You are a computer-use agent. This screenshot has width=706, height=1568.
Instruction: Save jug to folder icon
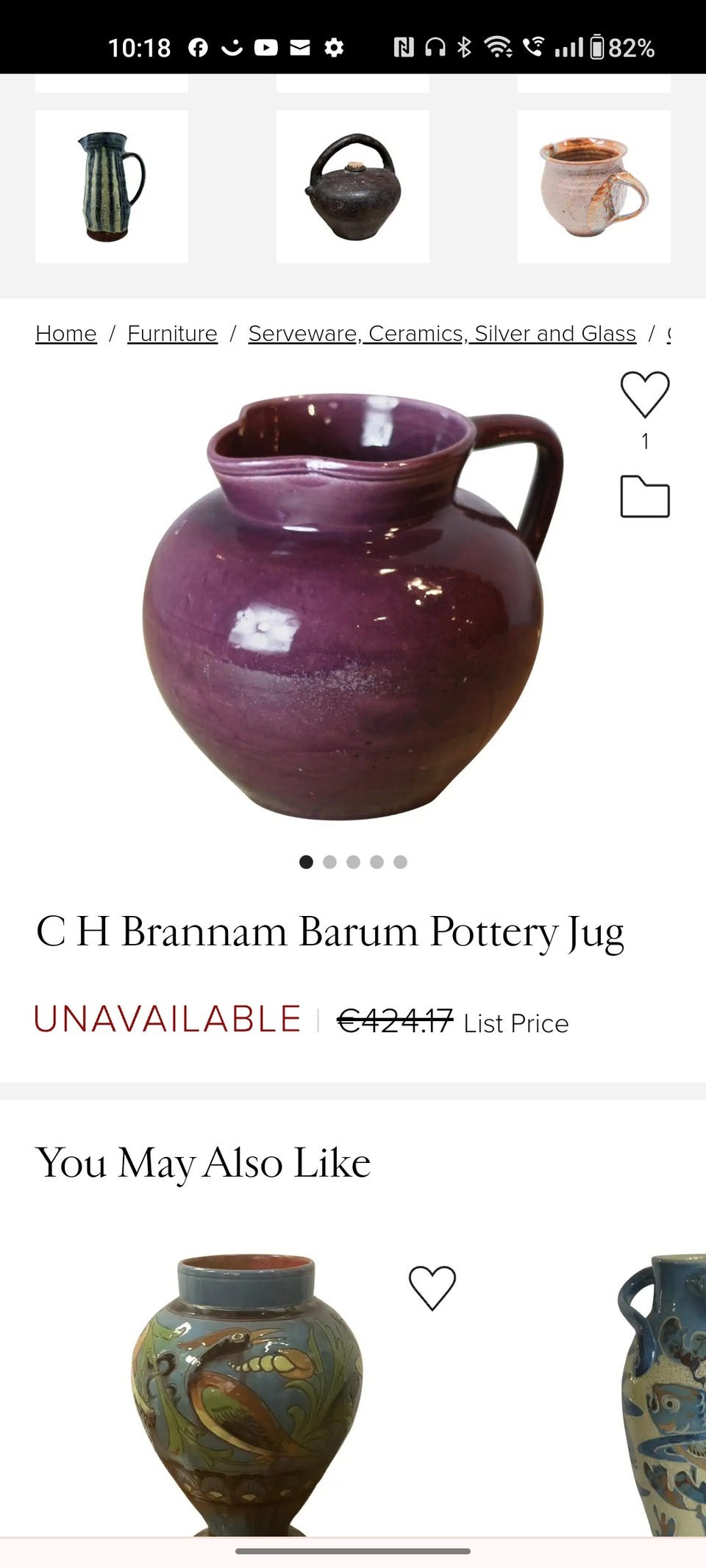click(645, 497)
